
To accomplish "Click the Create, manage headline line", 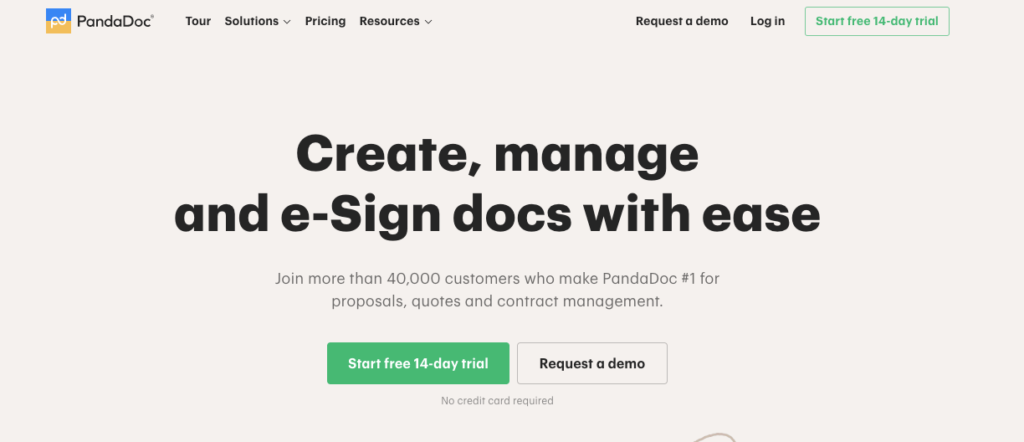I will (x=497, y=155).
